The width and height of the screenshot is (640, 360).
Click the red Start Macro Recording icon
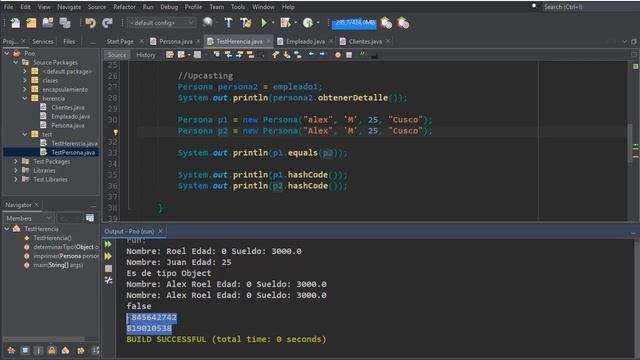pyautogui.click(x=338, y=55)
